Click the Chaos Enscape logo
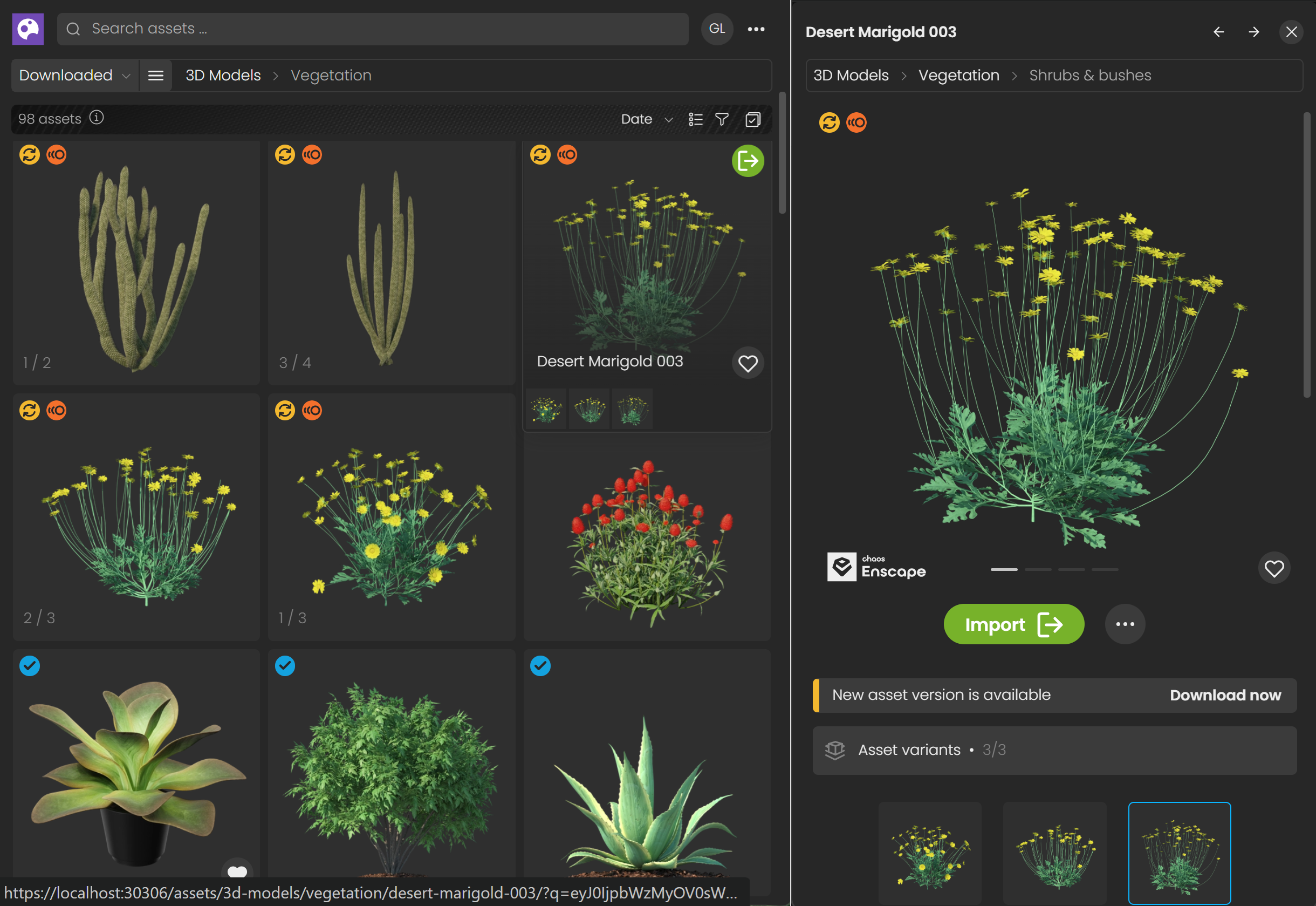 click(876, 567)
